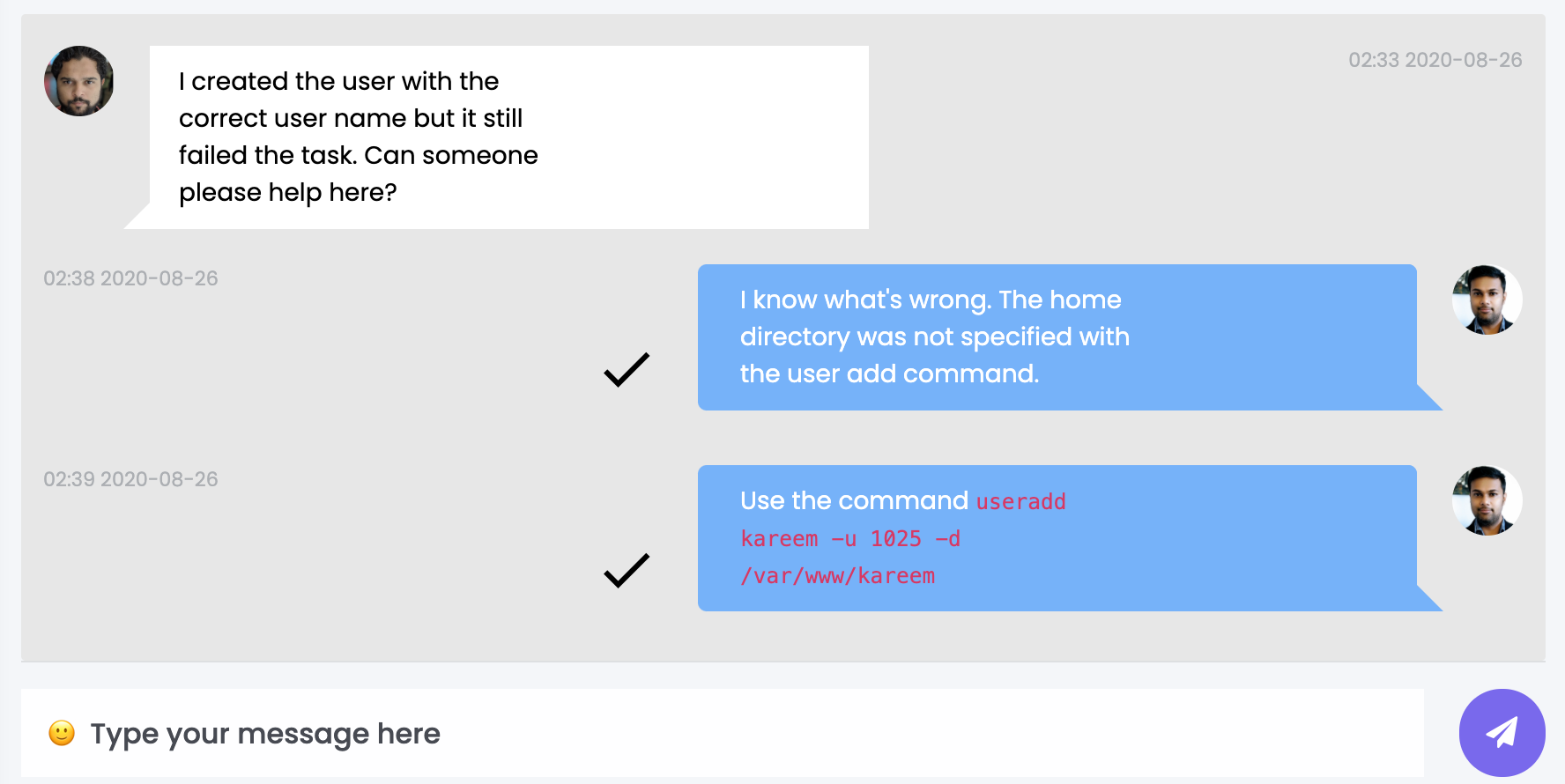Viewport: 1565px width, 784px height.
Task: Click the 02:33 2020-08-26 timestamp
Action: pos(1435,60)
